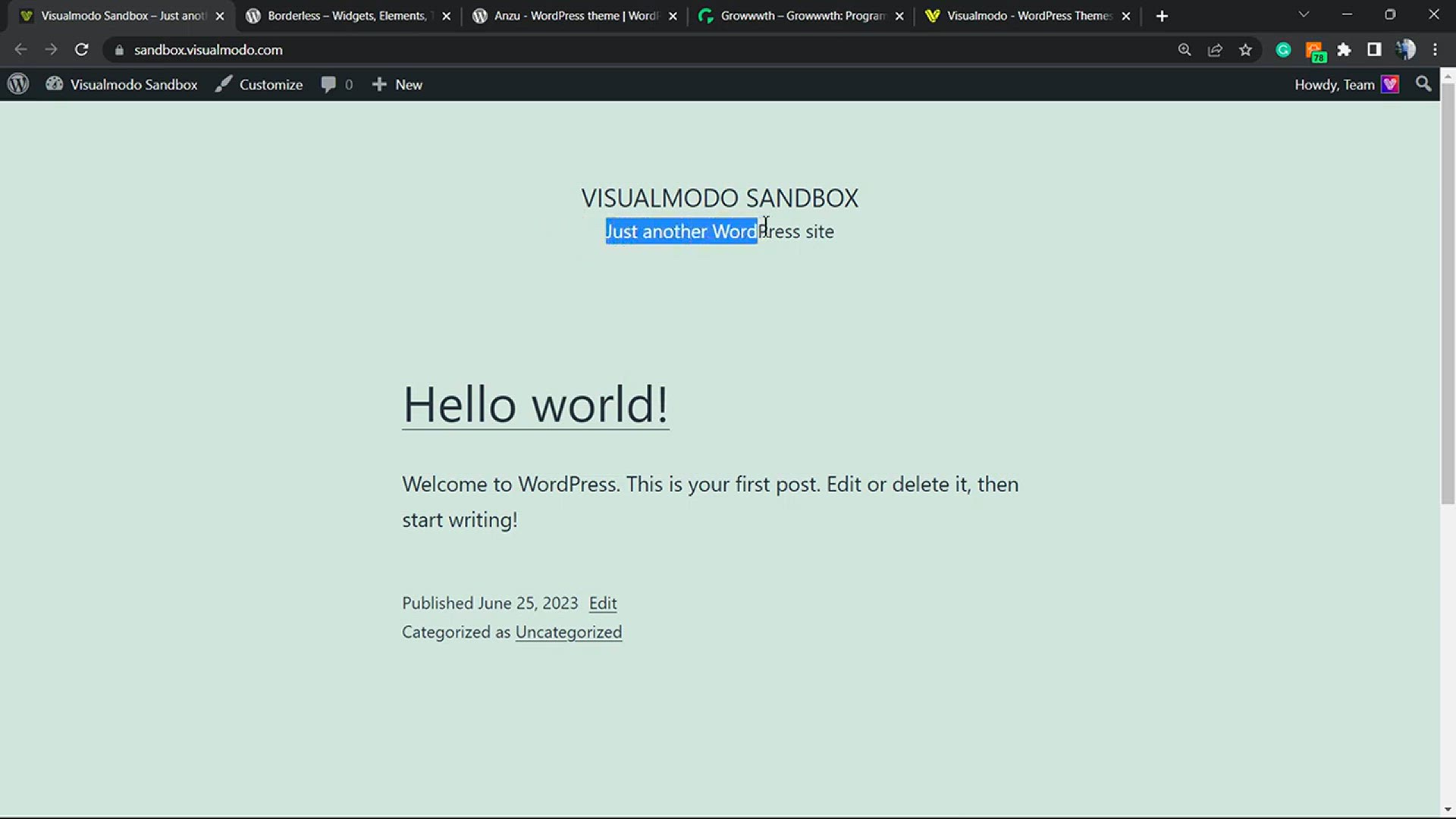Click the page vertical scrollbar thumb
1456x819 pixels.
click(x=1448, y=293)
